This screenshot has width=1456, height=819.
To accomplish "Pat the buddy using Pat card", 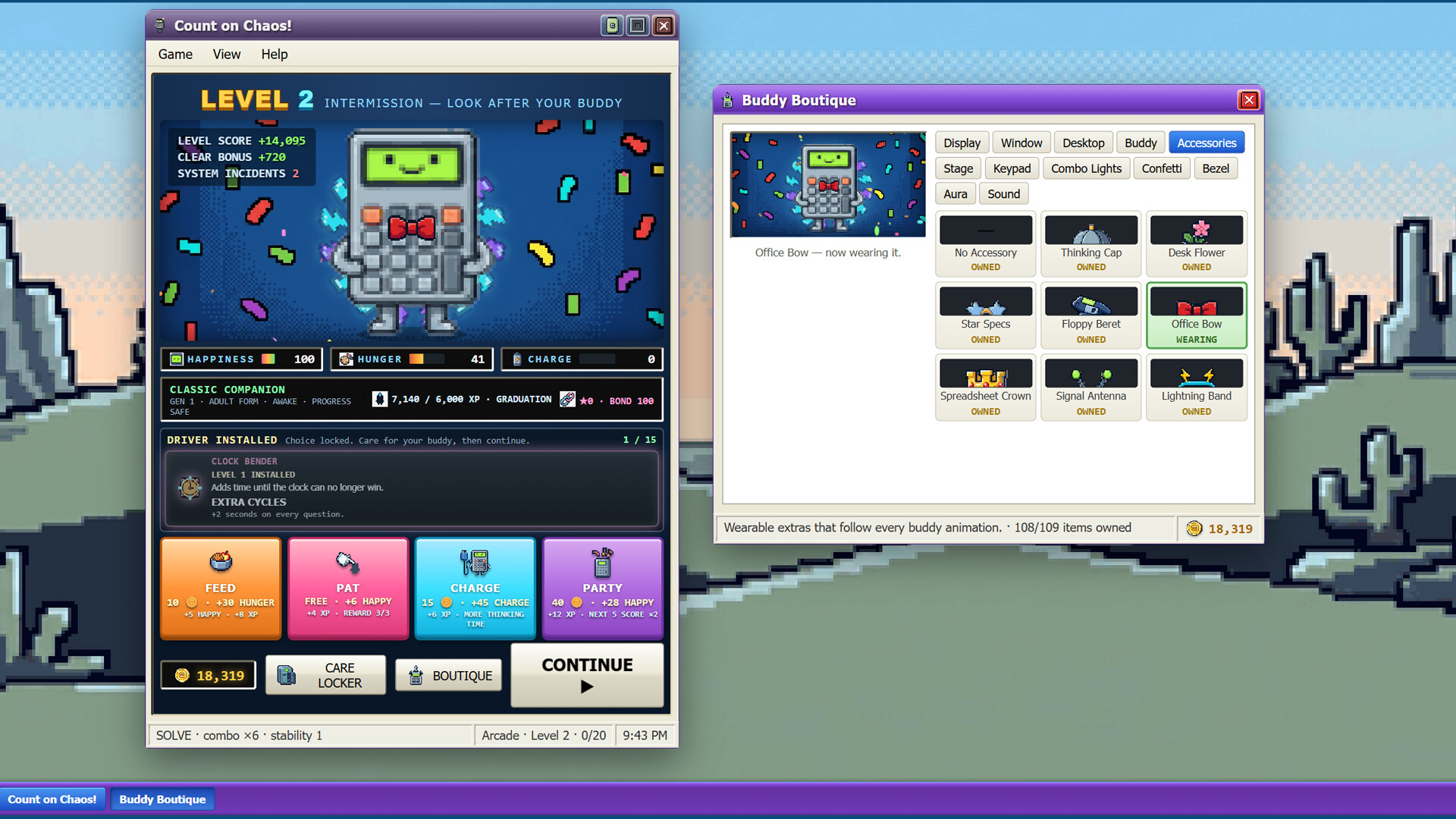I will 348,588.
